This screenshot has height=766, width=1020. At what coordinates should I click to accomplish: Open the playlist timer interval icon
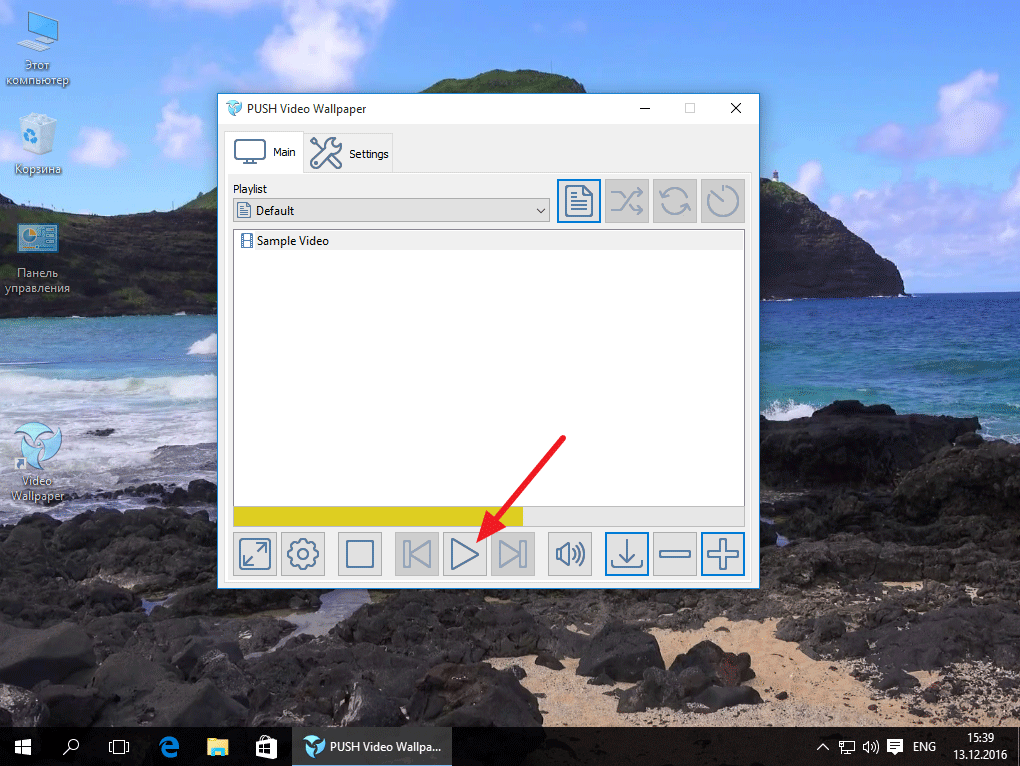click(722, 201)
